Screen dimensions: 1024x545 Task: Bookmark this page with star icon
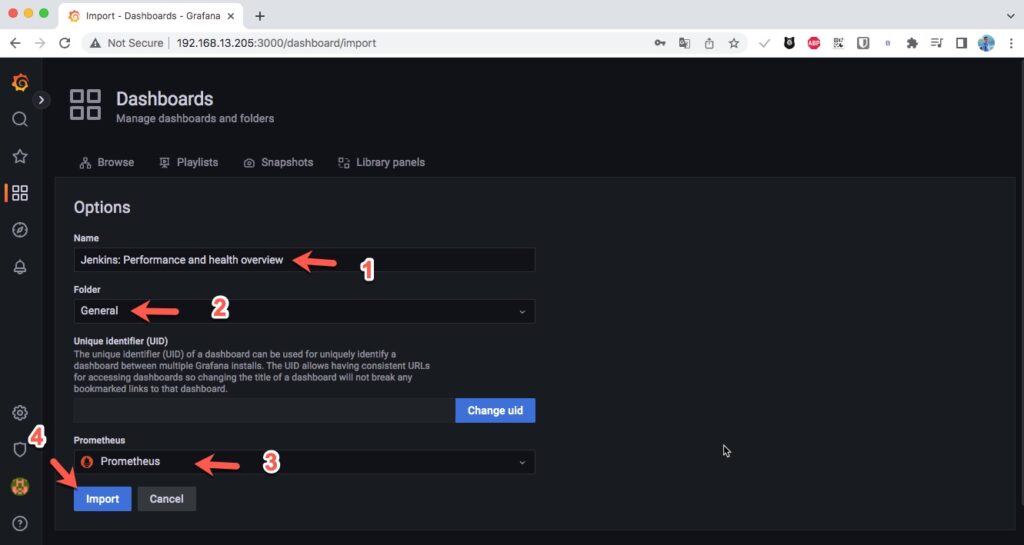(x=734, y=43)
